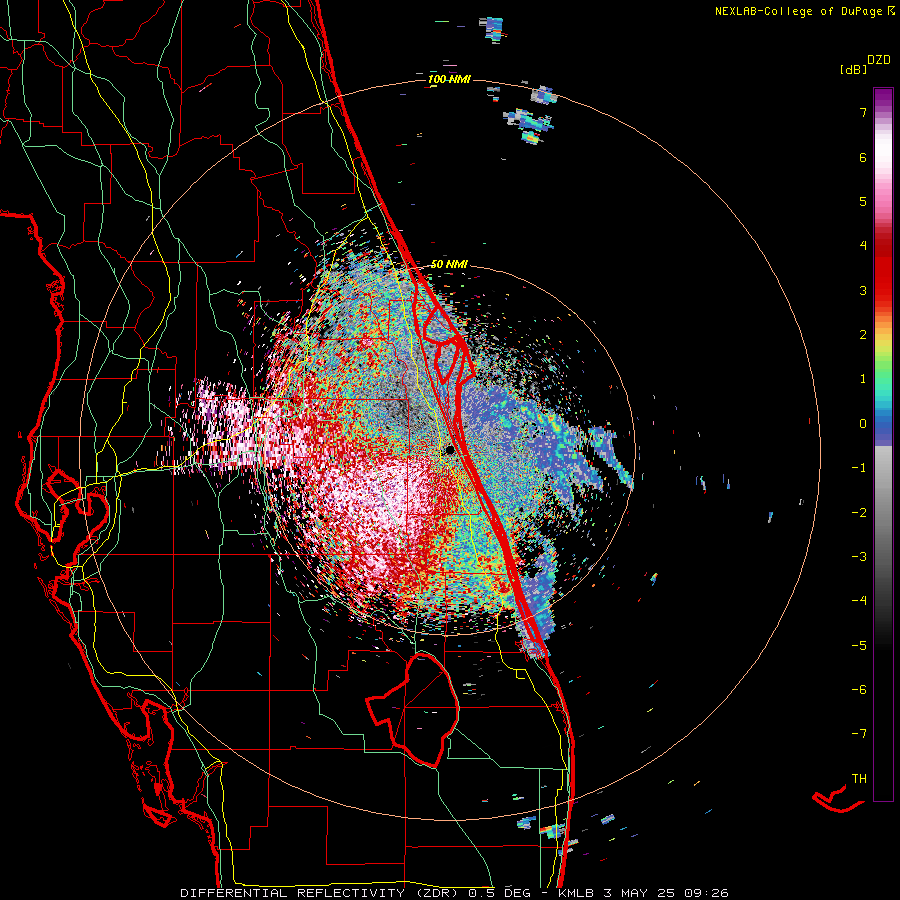Click the -7 value on the scale
Screen dimensions: 900x900
[859, 734]
